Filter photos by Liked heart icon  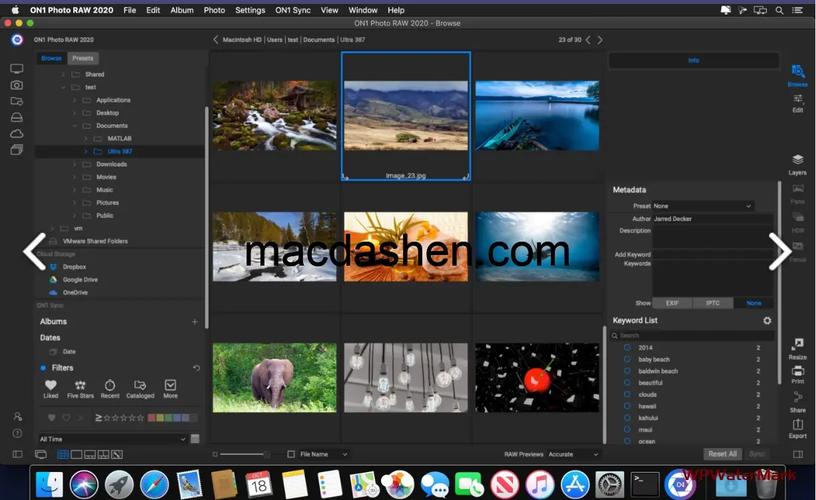point(51,385)
